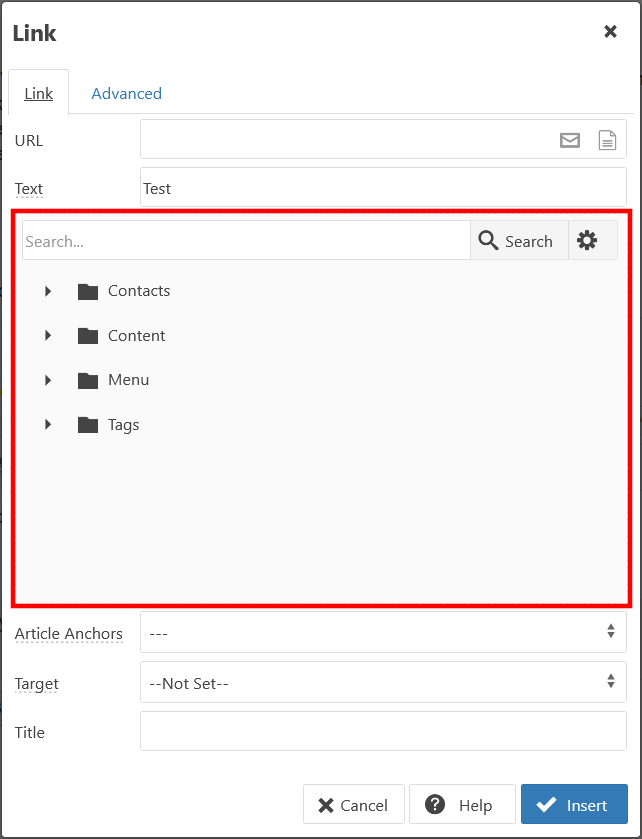Screen dimensions: 642x839
Task: Open the Article Anchors dropdown
Action: click(383, 632)
